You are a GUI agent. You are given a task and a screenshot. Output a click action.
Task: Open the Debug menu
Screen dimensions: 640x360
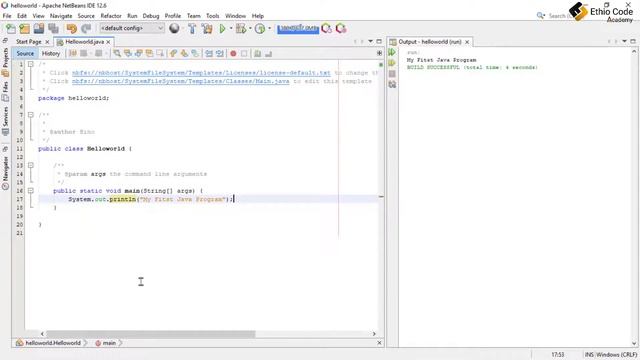pyautogui.click(x=151, y=16)
